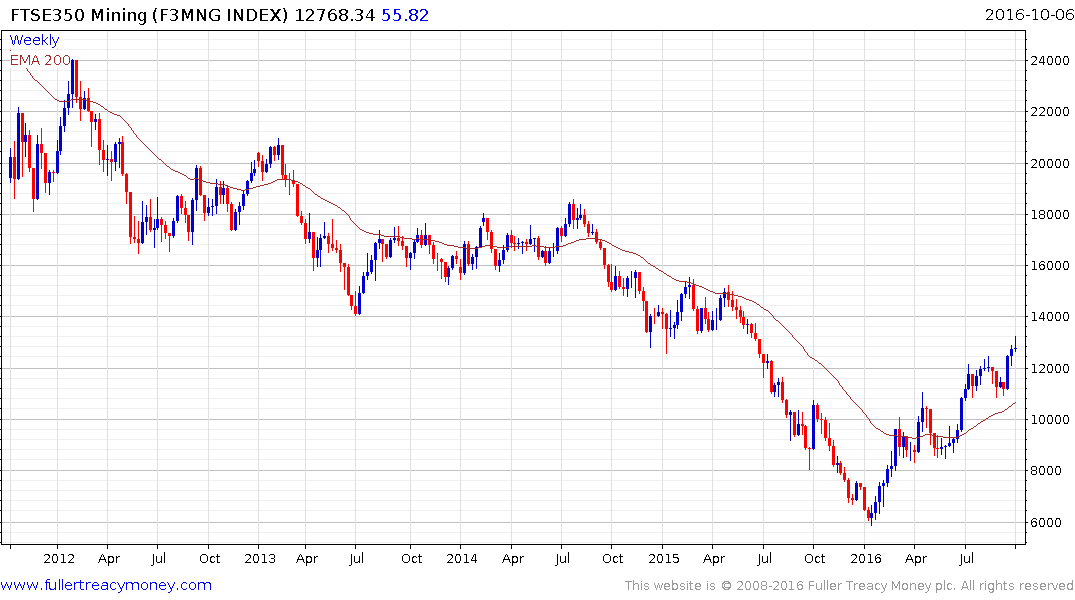Click the 10000 price axis label
Image resolution: width=1075 pixels, height=600 pixels.
pos(1050,420)
